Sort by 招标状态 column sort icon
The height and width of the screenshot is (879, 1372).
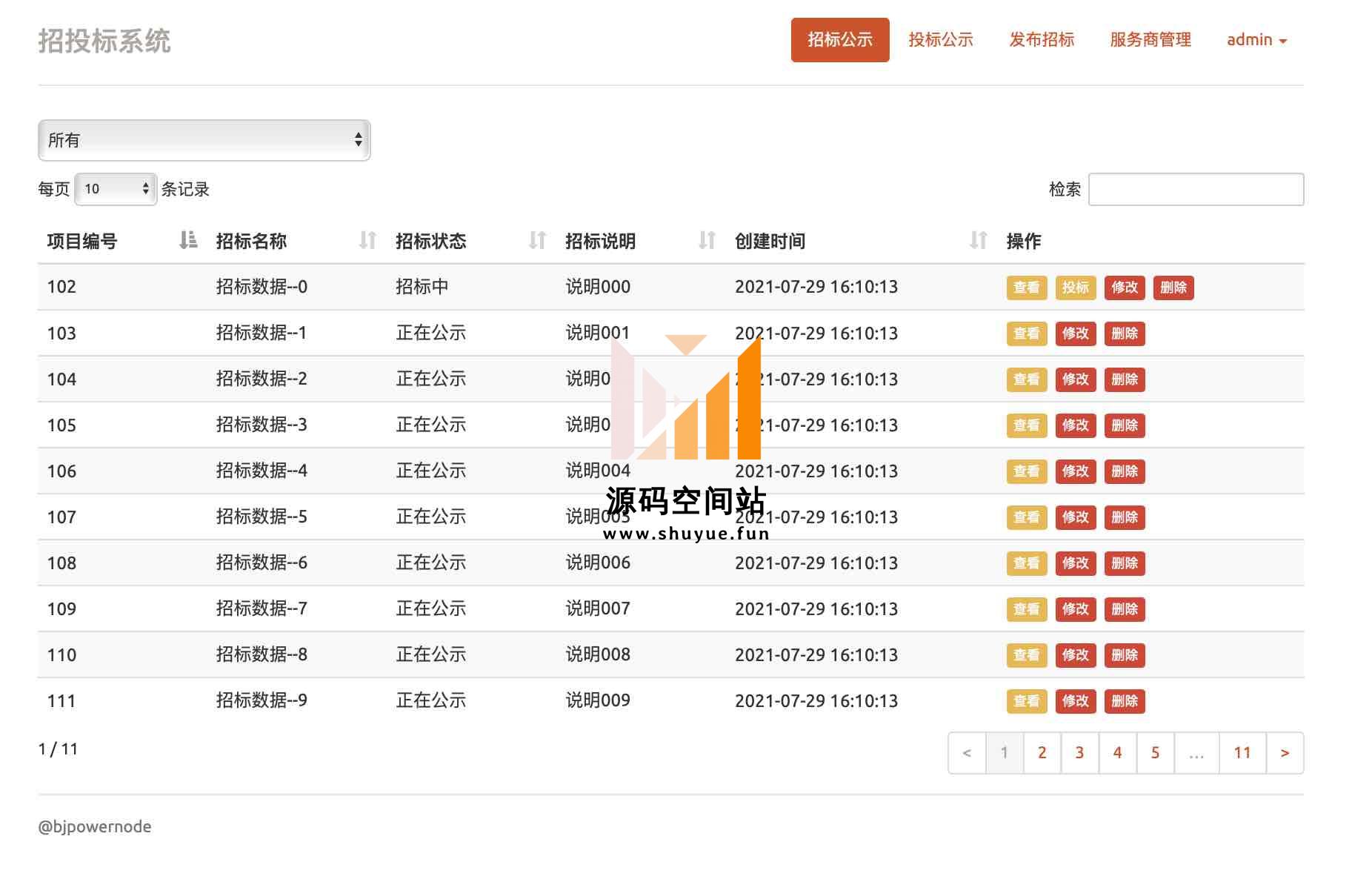537,240
